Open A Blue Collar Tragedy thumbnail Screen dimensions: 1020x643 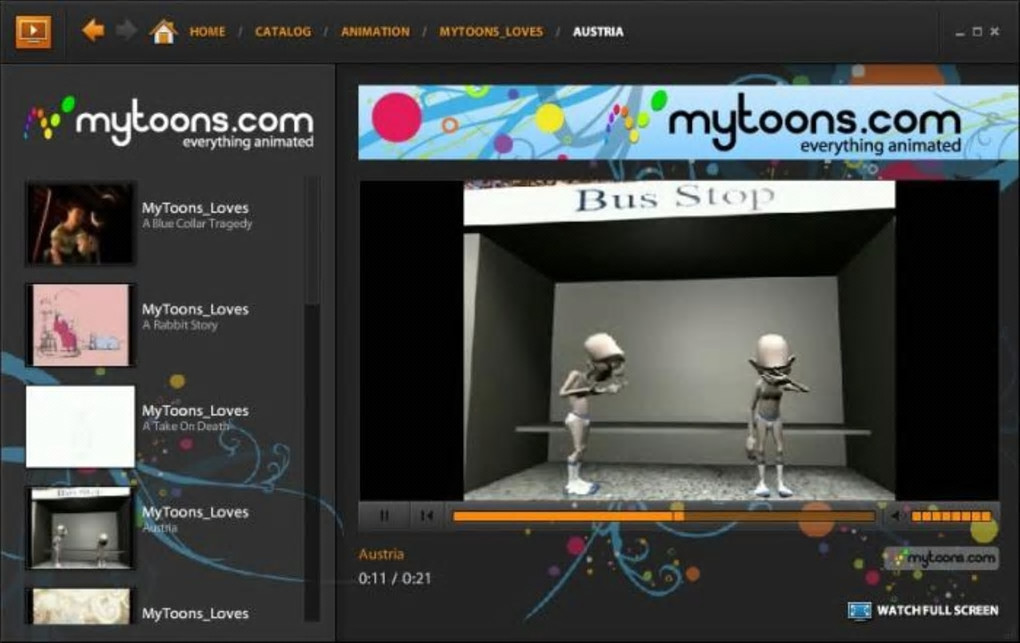(x=80, y=224)
